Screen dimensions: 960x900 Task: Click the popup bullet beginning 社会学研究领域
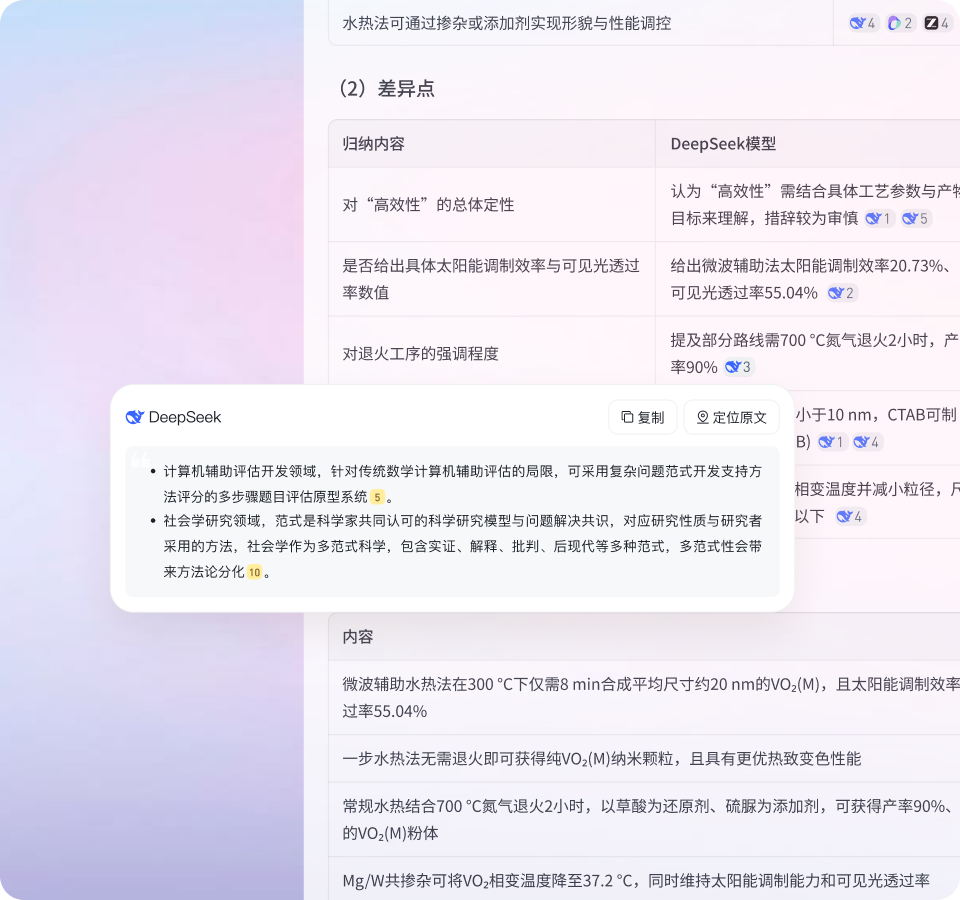point(462,546)
